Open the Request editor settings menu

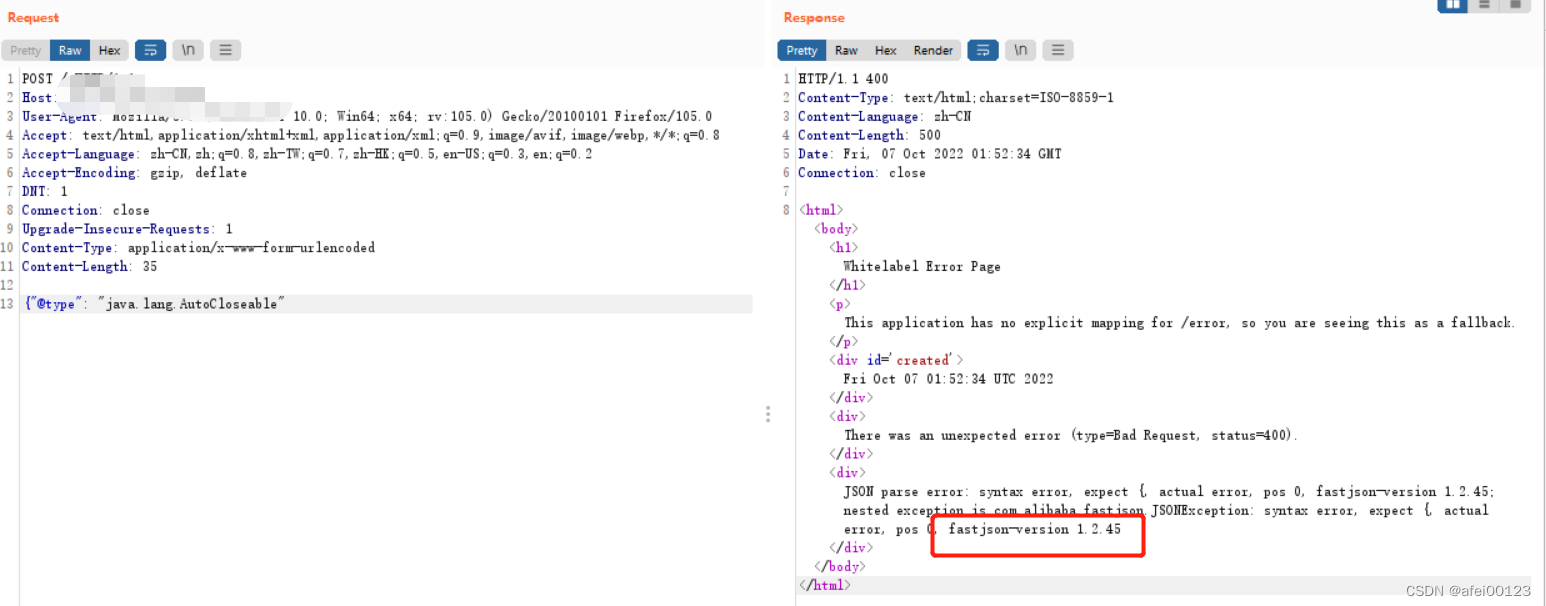click(225, 49)
